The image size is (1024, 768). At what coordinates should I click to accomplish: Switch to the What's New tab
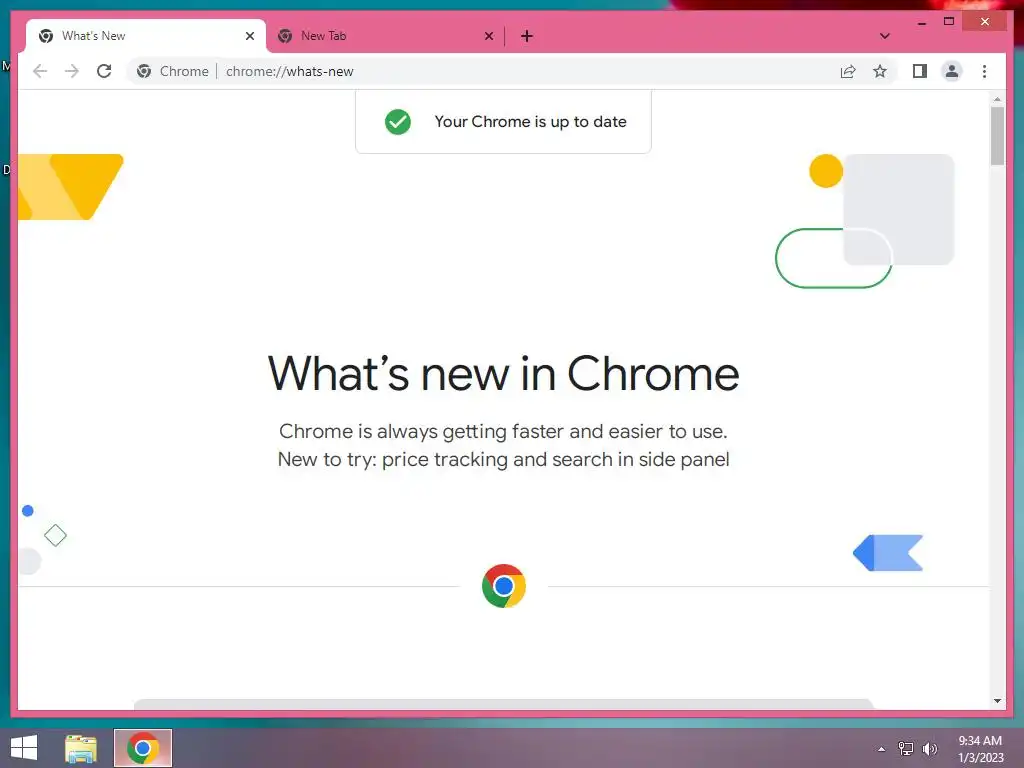coord(145,36)
